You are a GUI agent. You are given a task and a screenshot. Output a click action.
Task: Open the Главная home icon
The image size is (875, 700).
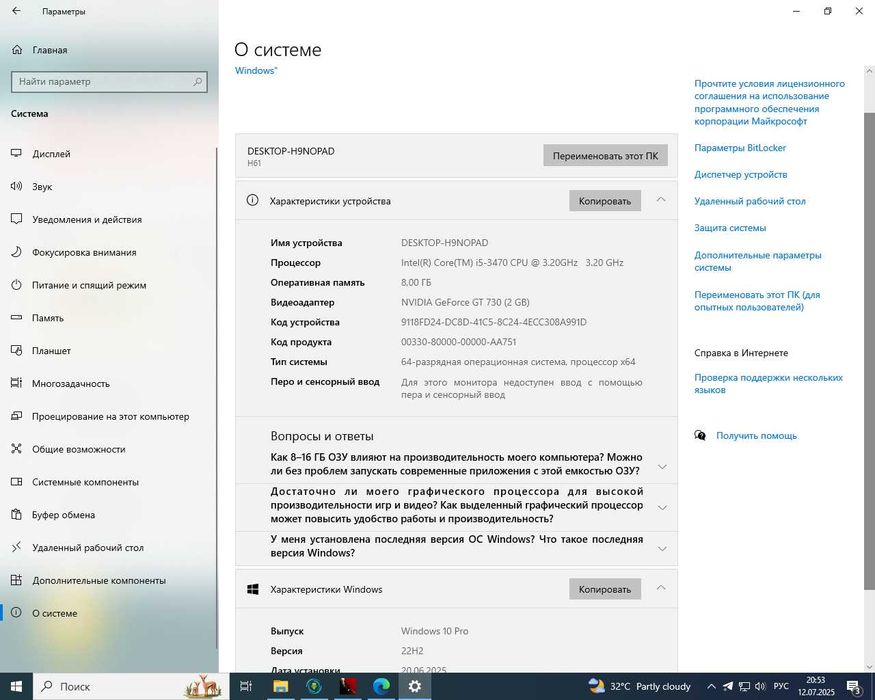(x=17, y=50)
